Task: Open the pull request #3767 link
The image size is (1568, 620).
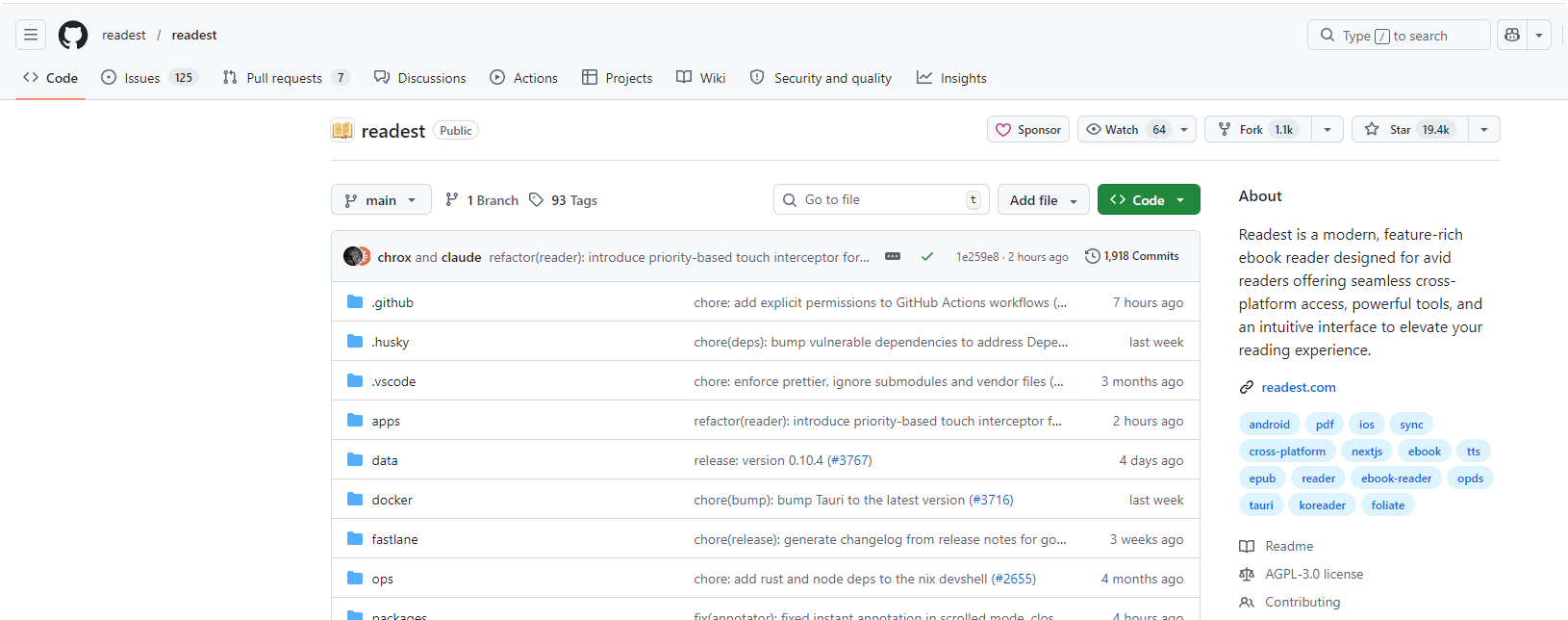Action: coord(849,460)
